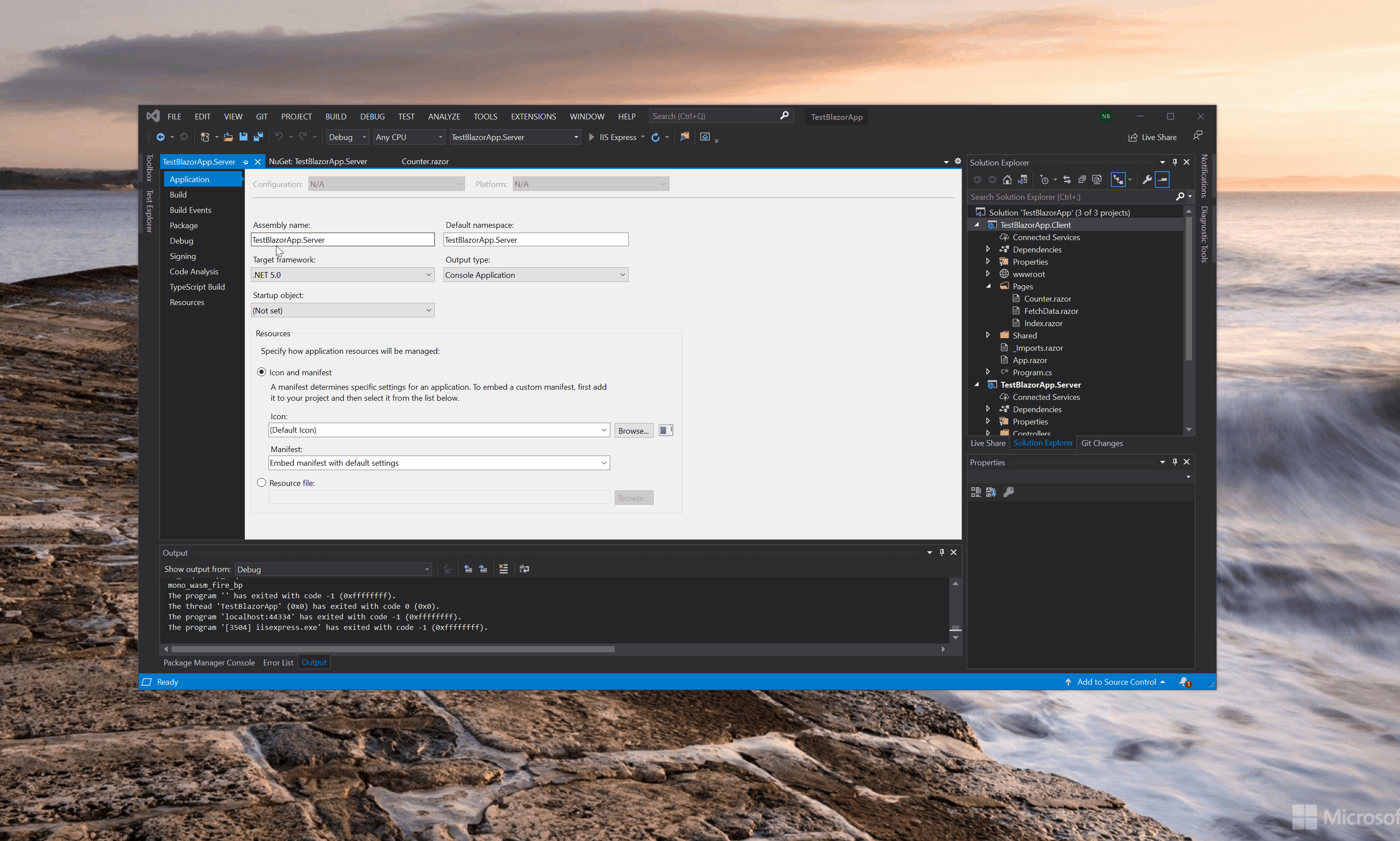Click the Solution Explorer Home icon

click(x=1007, y=180)
